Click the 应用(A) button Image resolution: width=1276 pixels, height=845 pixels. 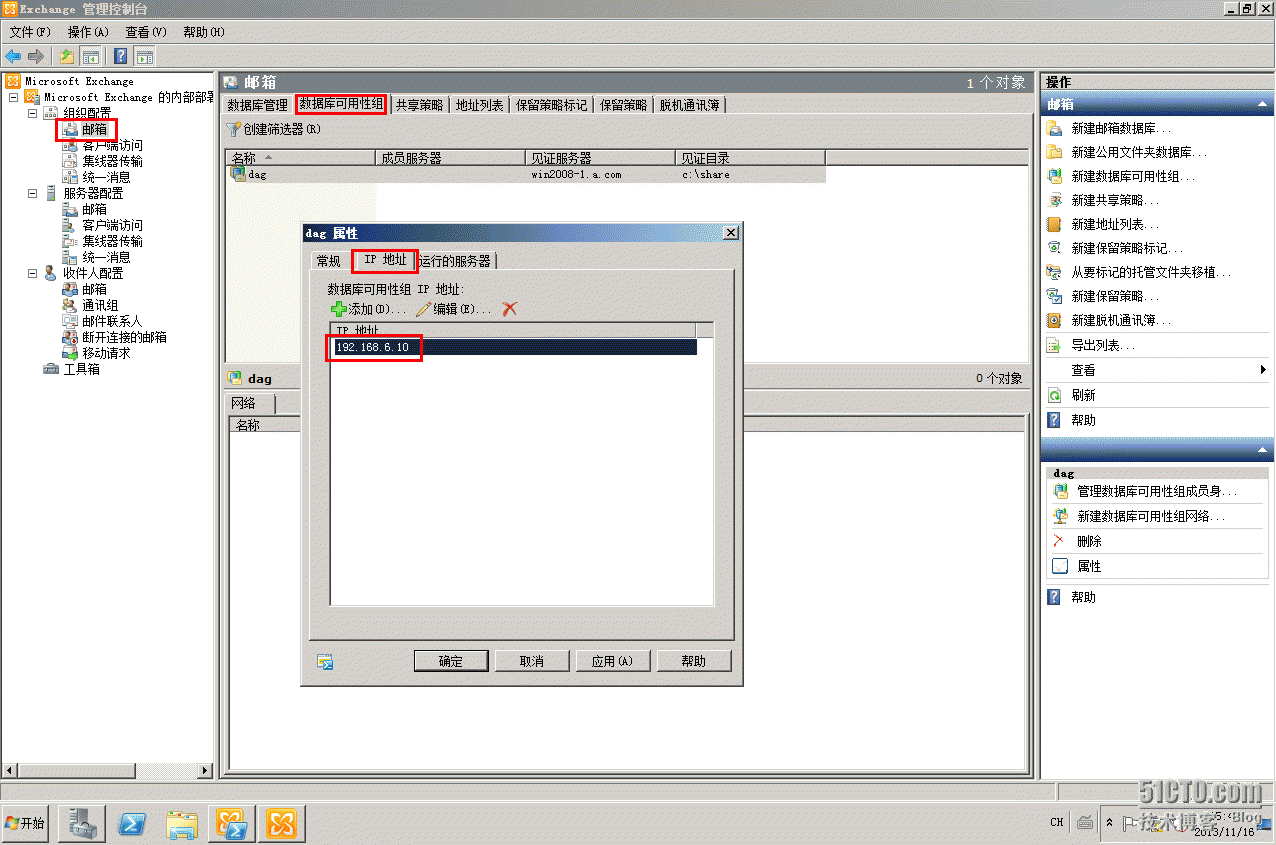tap(613, 661)
